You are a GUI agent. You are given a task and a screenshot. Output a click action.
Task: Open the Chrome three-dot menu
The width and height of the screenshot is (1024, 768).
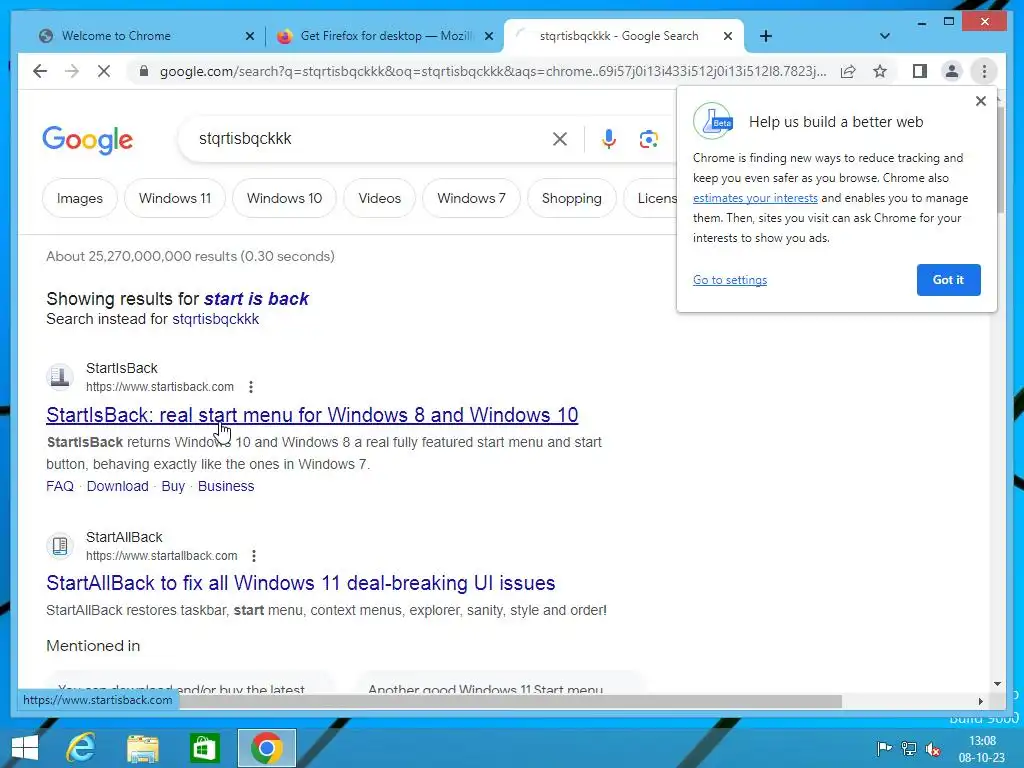coord(984,71)
